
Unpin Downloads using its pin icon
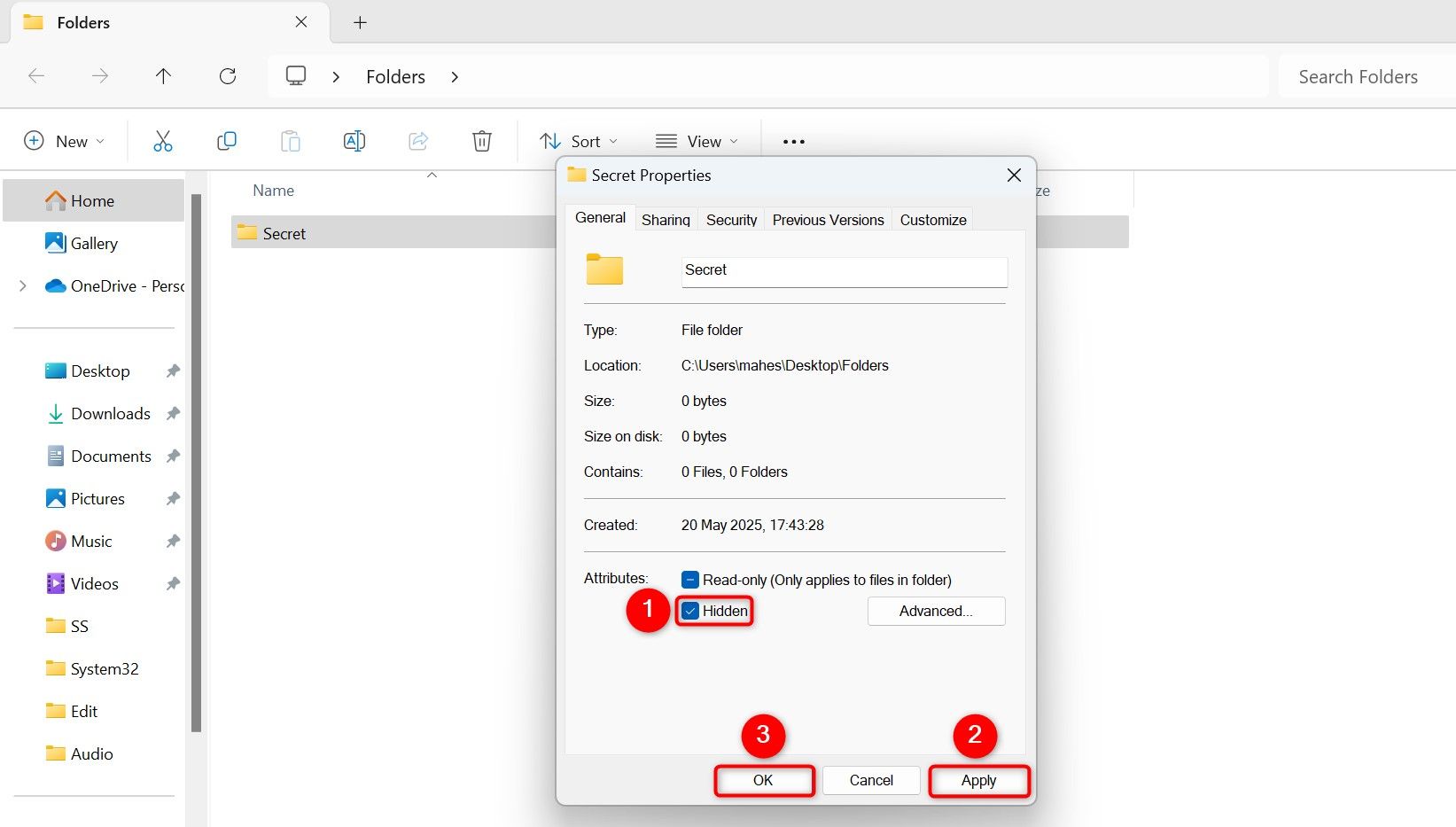click(x=173, y=414)
